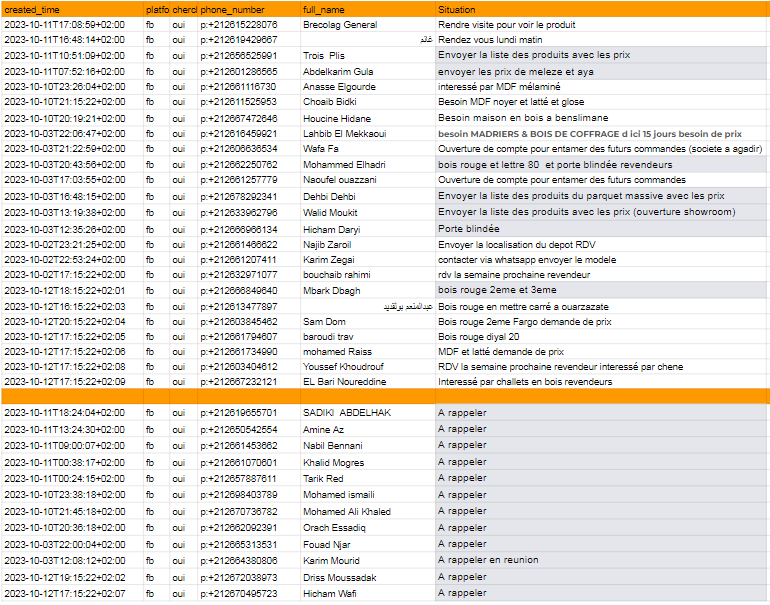Click cell bois rouge 2eme et 3eme
Viewport: 770px width, 605px height.
(602, 291)
